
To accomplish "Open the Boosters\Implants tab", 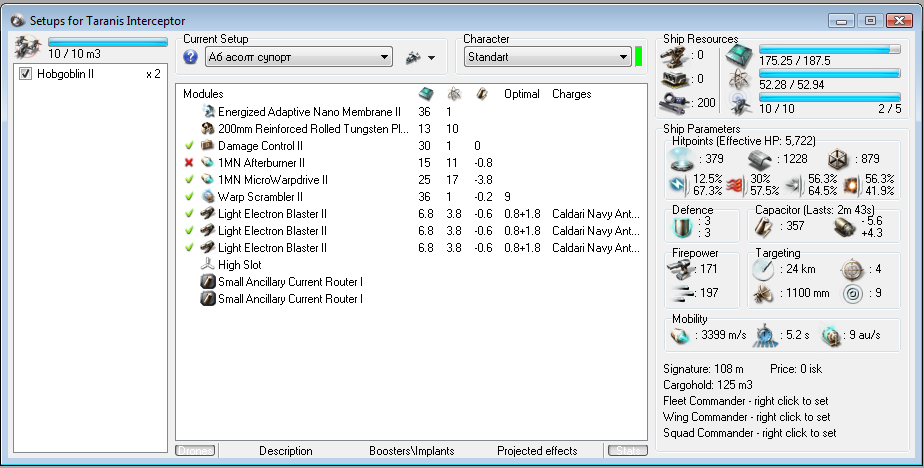I will (x=412, y=451).
